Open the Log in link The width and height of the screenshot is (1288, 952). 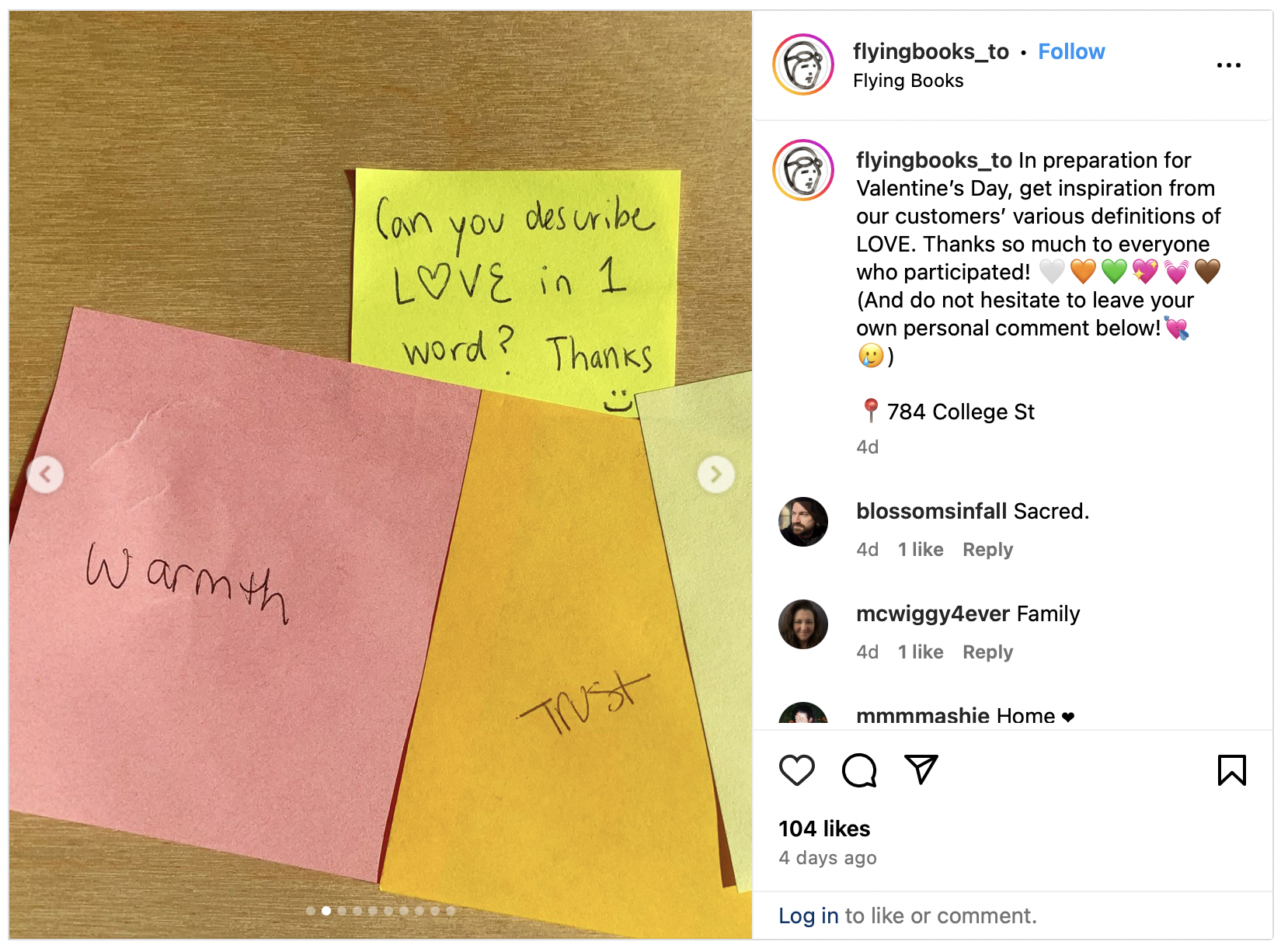point(809,916)
